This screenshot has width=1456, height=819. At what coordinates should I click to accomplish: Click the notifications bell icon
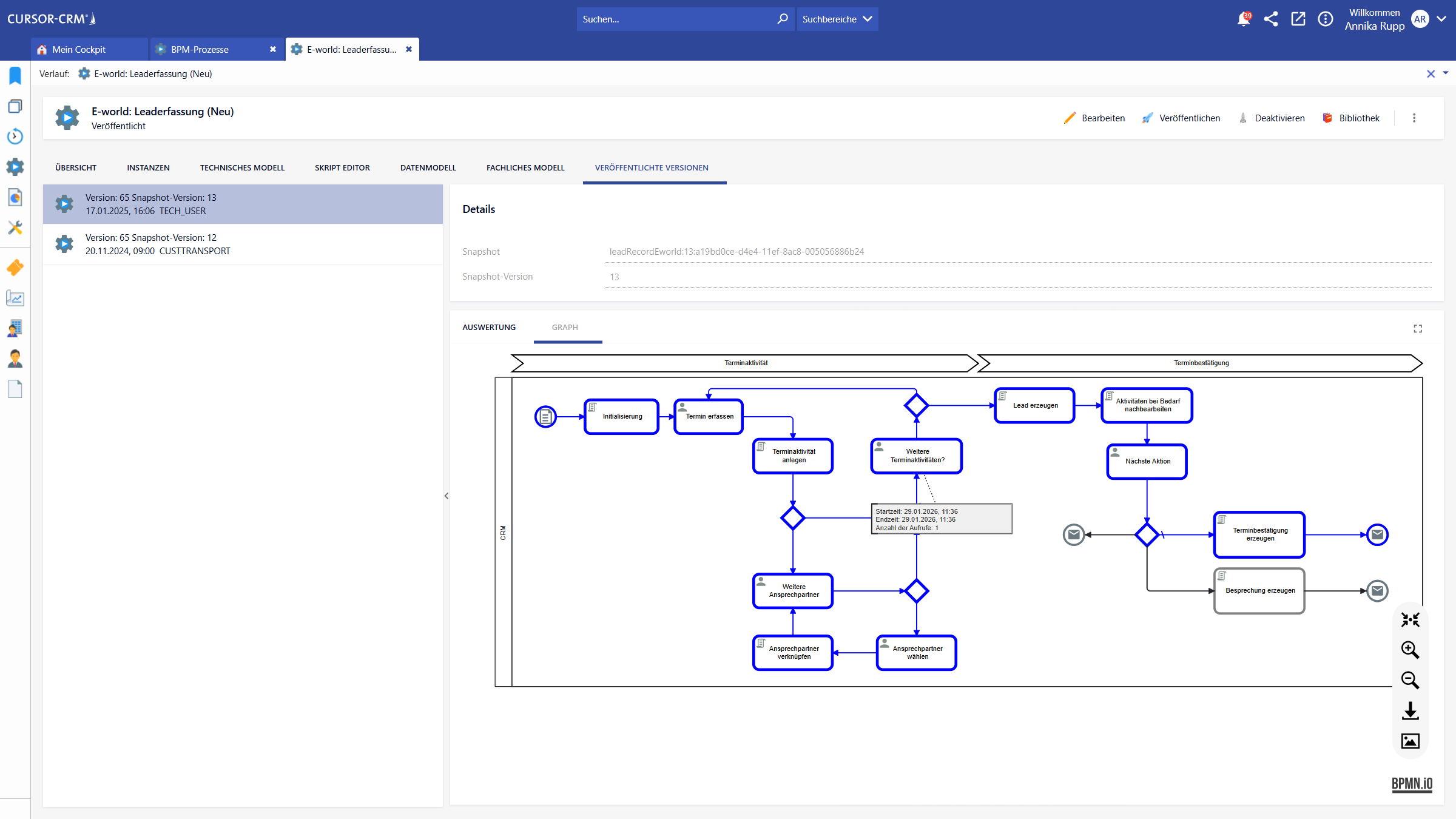[x=1243, y=19]
